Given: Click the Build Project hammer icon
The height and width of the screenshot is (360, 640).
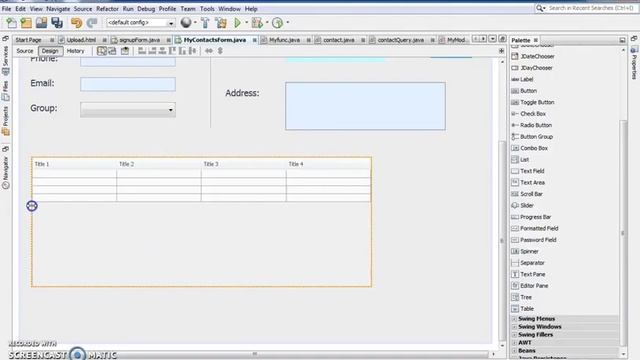Looking at the screenshot, I should [x=205, y=23].
